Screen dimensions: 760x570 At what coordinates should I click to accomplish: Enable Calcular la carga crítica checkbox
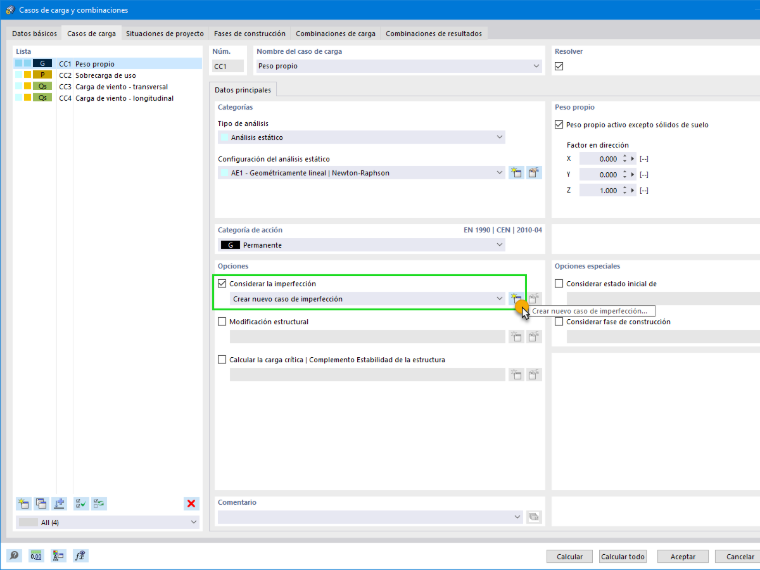(x=222, y=360)
